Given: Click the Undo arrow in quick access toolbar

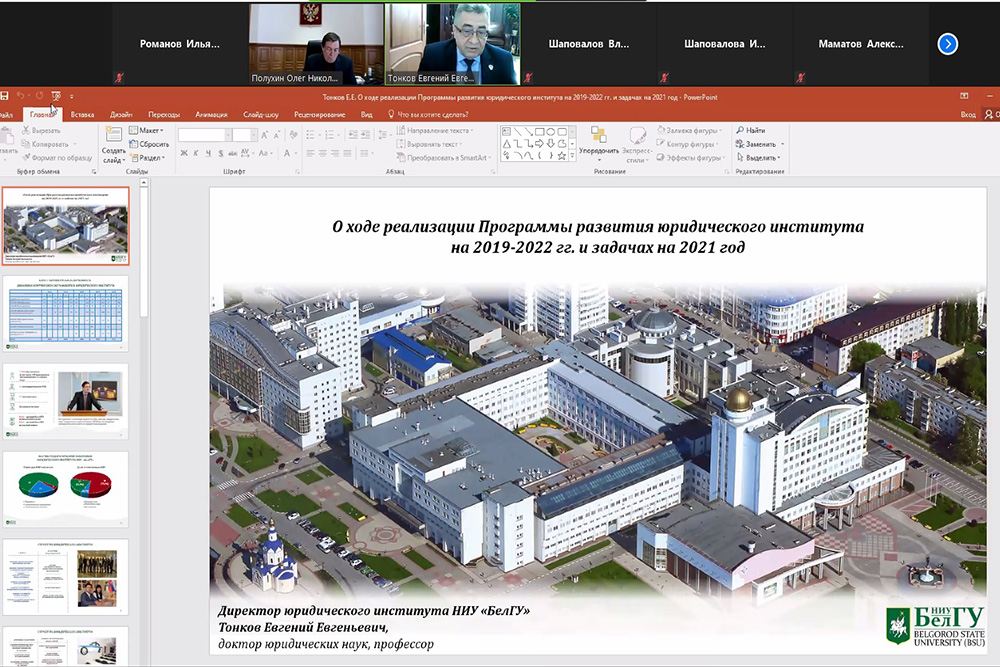Looking at the screenshot, I should pos(21,96).
